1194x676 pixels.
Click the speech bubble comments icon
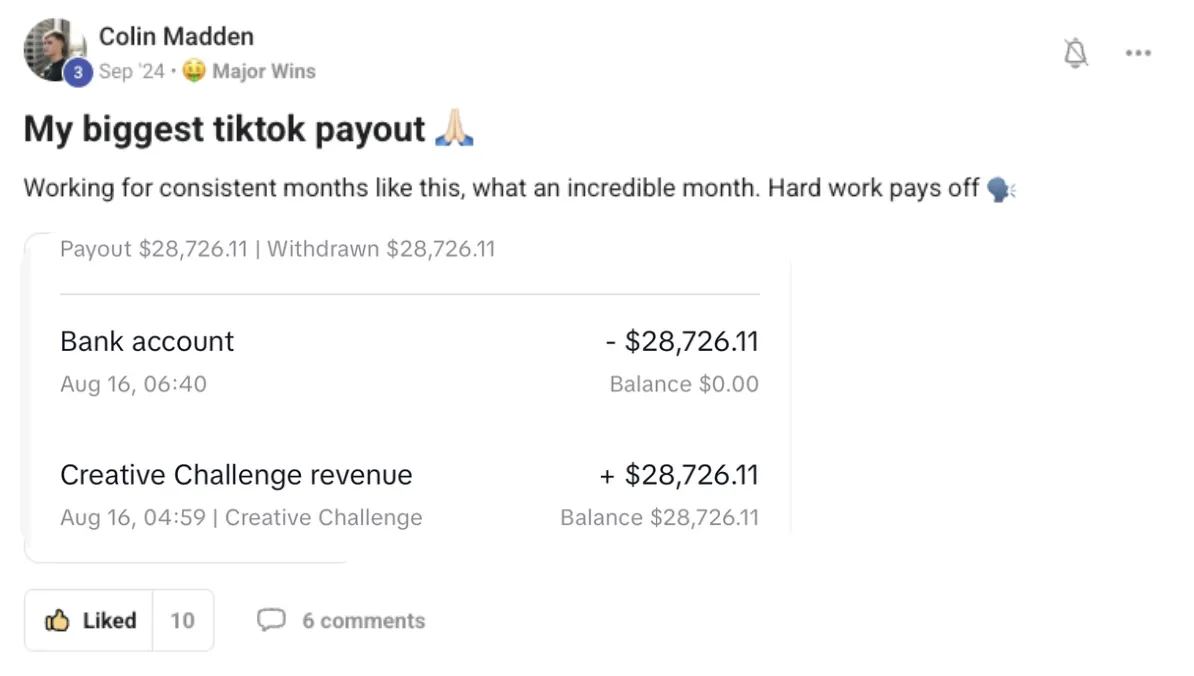[271, 621]
